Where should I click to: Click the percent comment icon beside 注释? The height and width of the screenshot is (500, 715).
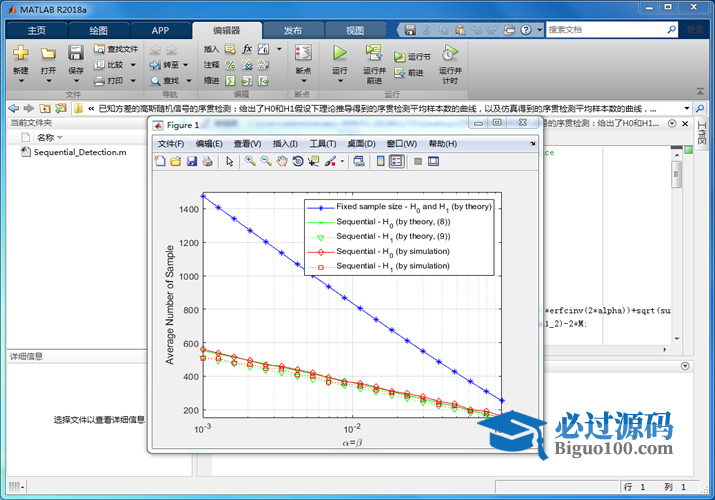[x=231, y=65]
